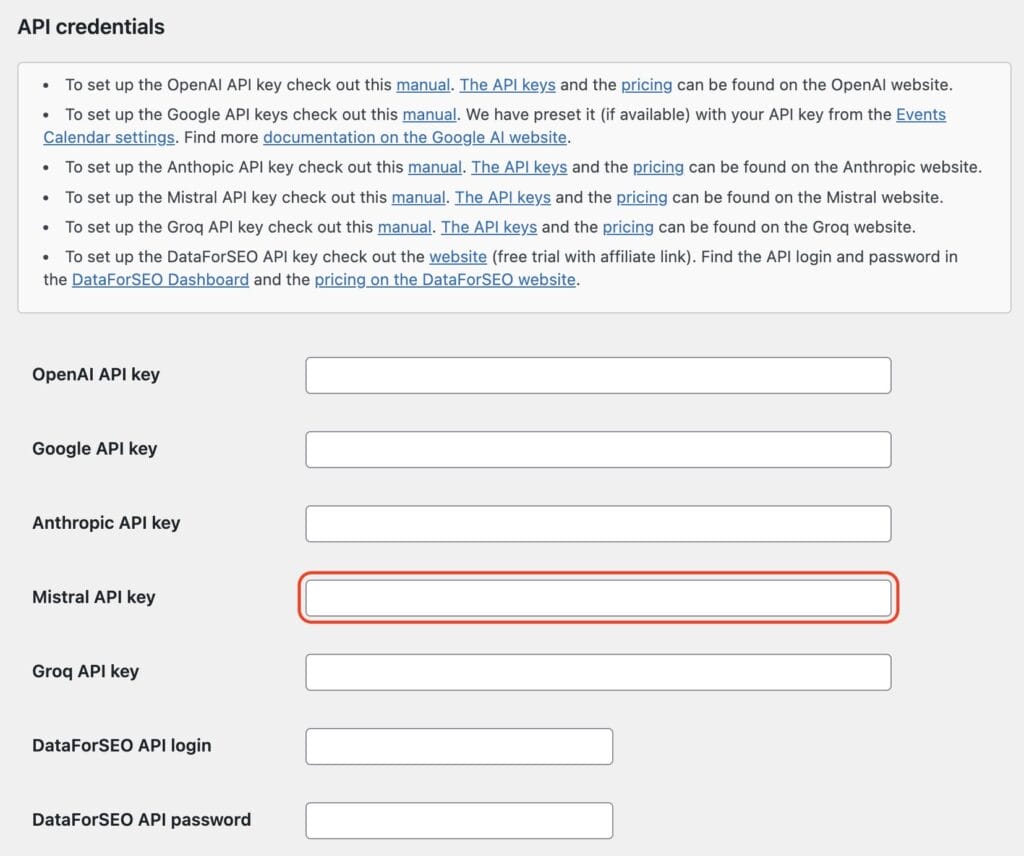Image resolution: width=1024 pixels, height=856 pixels.
Task: Open the DataForSEO Dashboard link
Action: click(160, 280)
